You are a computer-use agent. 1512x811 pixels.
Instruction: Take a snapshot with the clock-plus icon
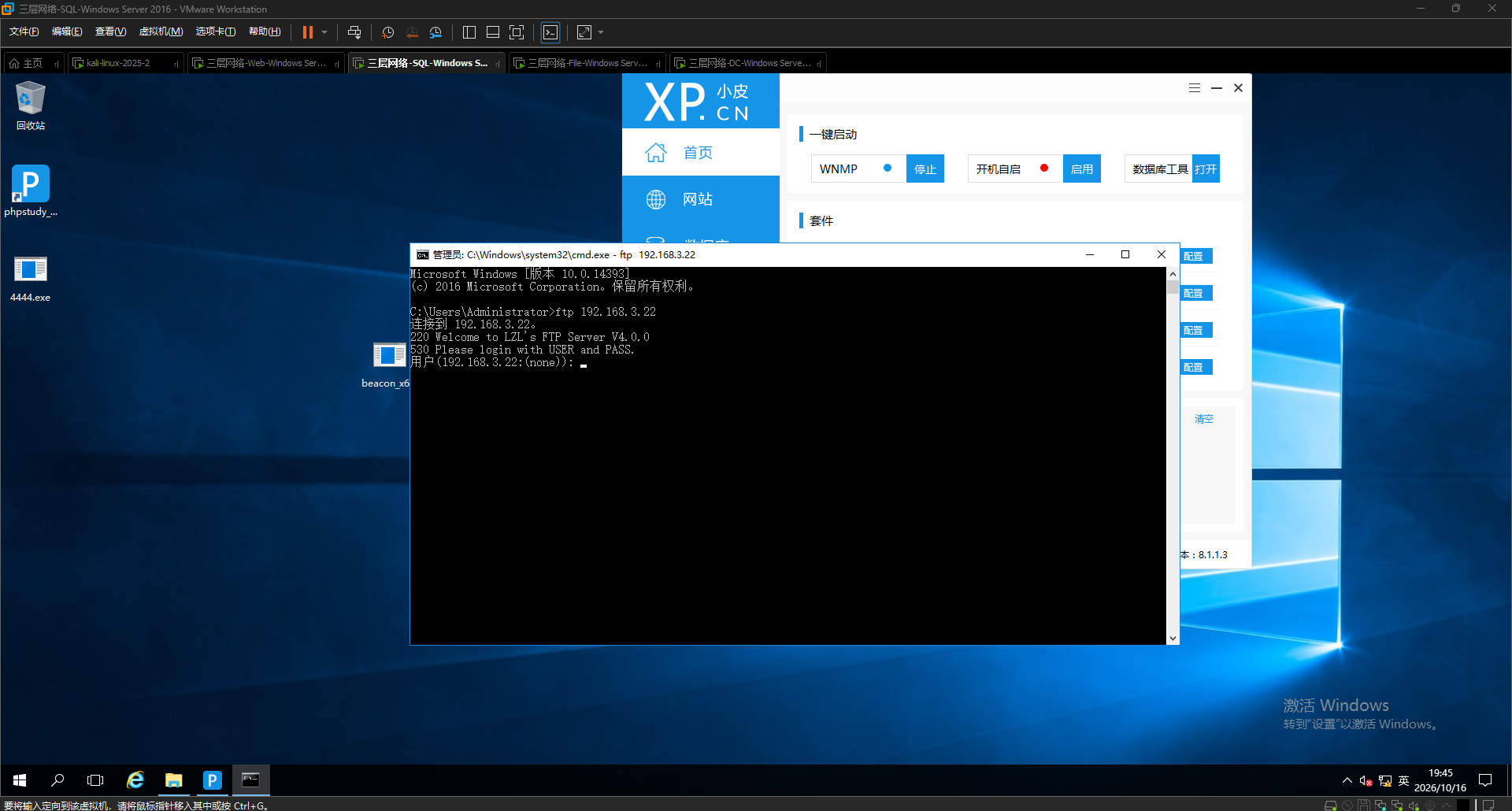coord(387,32)
